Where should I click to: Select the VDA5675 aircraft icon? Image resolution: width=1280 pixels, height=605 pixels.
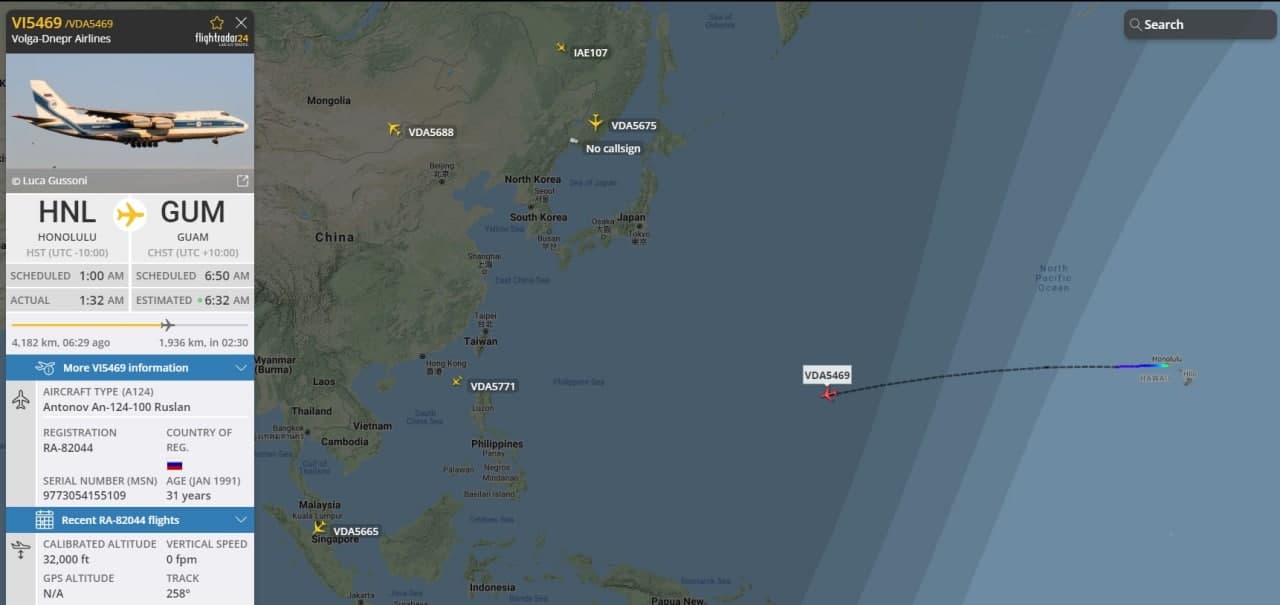click(595, 122)
